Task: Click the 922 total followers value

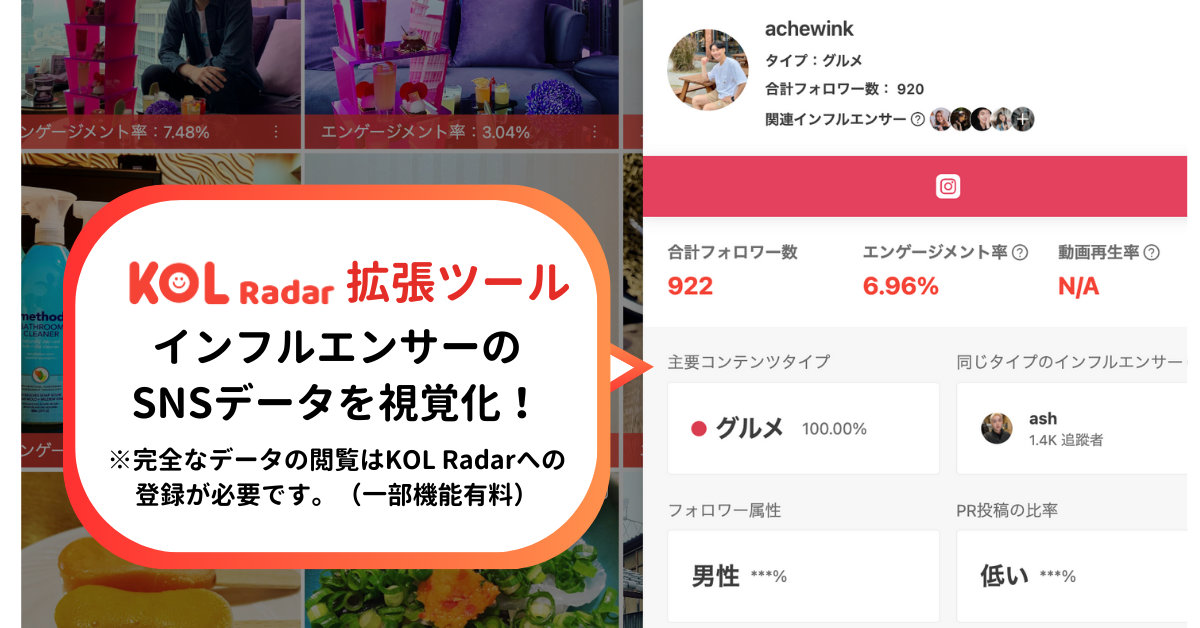Action: coord(690,287)
